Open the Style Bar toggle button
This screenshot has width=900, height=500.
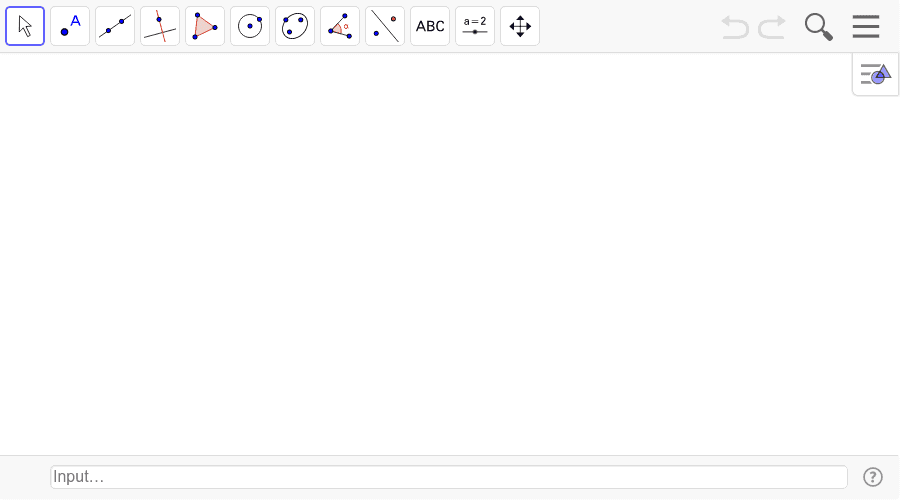875,74
